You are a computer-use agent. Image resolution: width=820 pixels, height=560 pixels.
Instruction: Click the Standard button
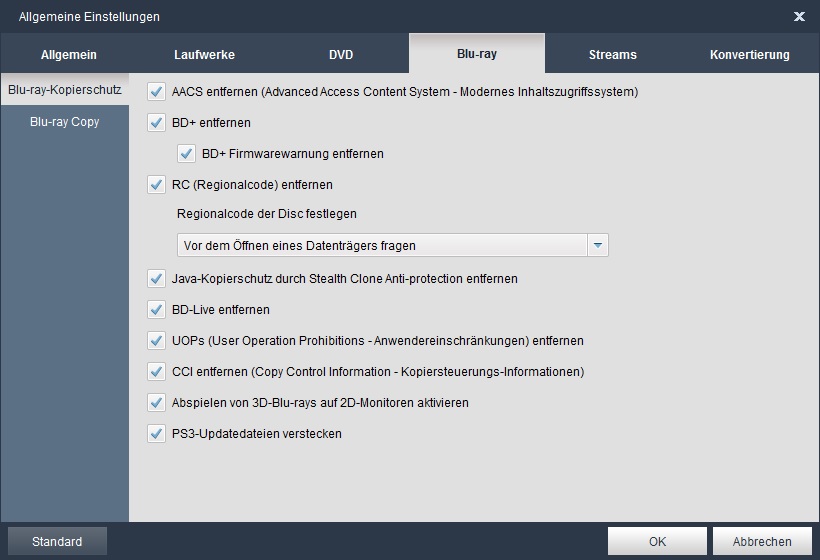(57, 542)
